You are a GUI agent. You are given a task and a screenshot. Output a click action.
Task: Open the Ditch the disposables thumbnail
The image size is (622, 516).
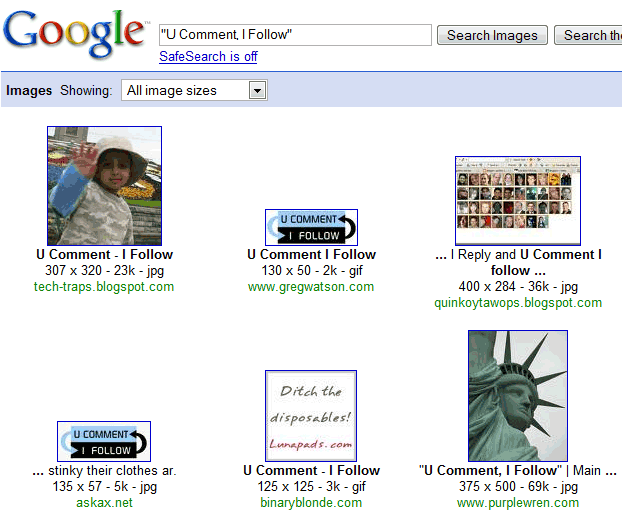[311, 416]
